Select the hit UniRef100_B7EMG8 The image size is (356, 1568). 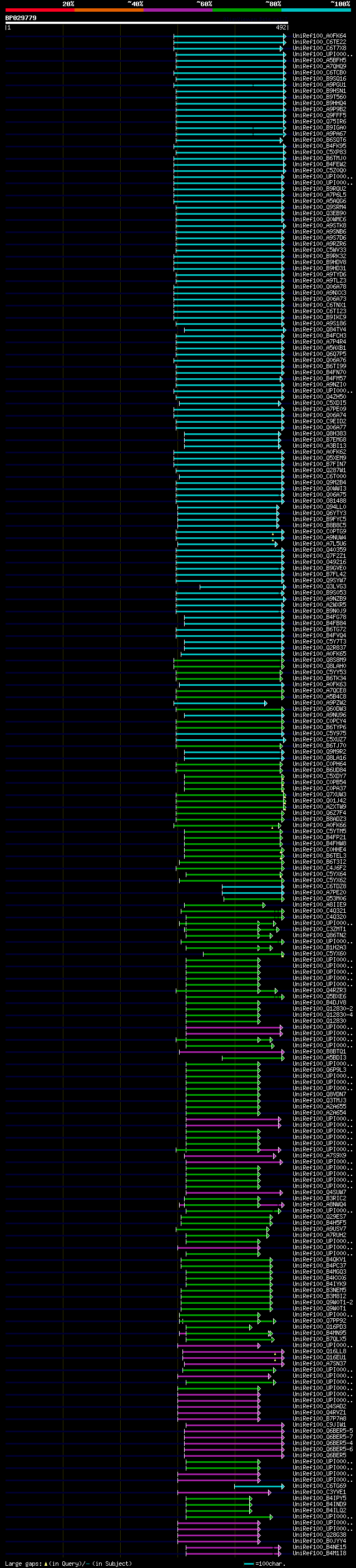[319, 439]
